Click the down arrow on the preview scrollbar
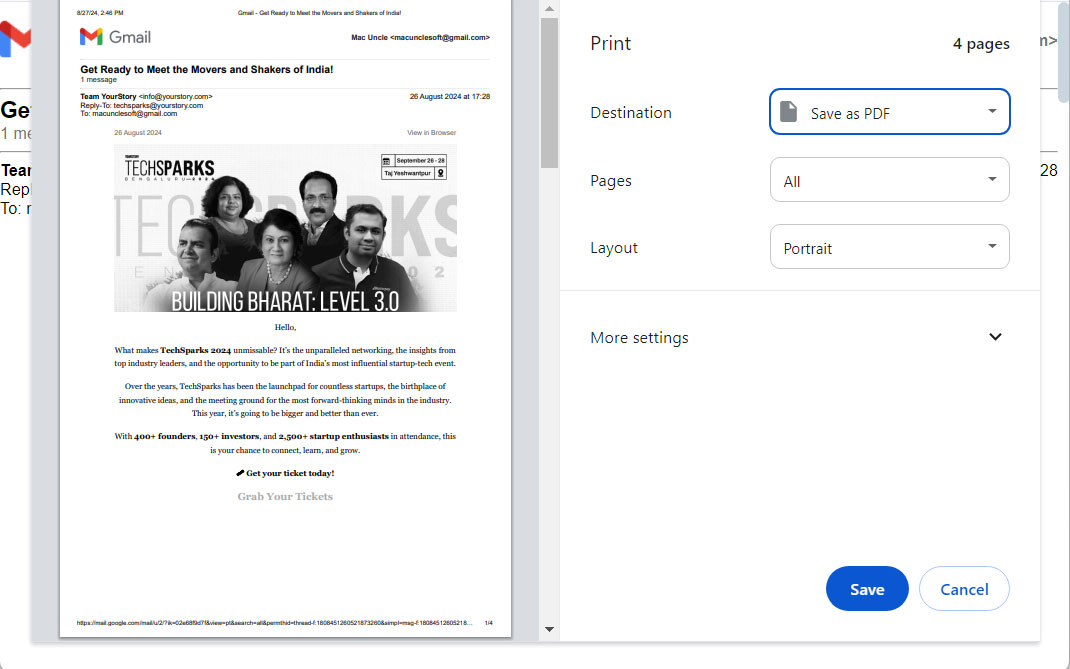This screenshot has height=669, width=1070. (549, 629)
